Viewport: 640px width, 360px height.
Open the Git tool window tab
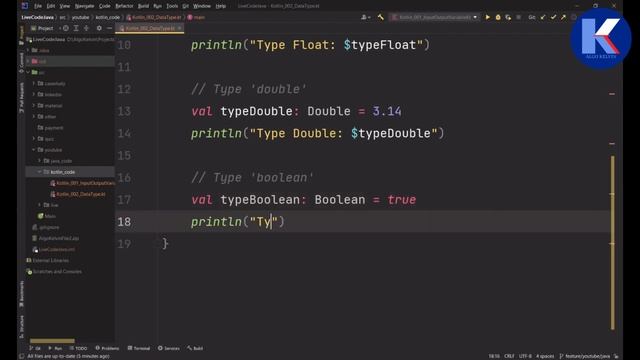35,348
